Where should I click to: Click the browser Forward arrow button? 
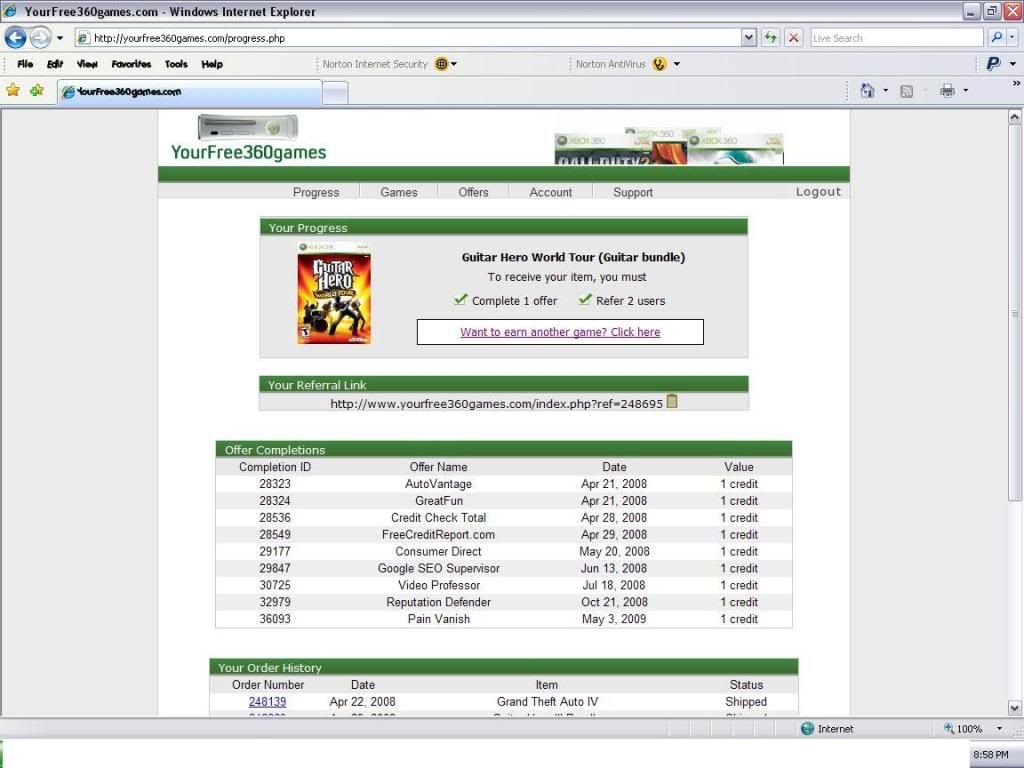(40, 38)
